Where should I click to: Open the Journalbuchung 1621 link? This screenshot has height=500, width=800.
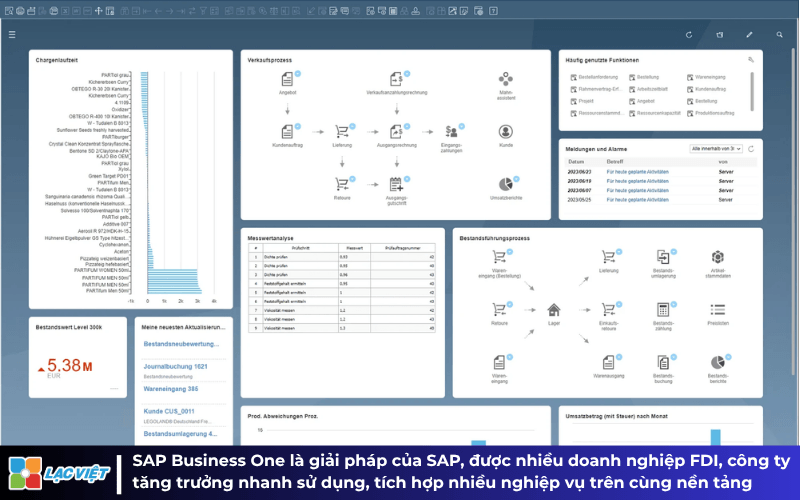pos(176,366)
